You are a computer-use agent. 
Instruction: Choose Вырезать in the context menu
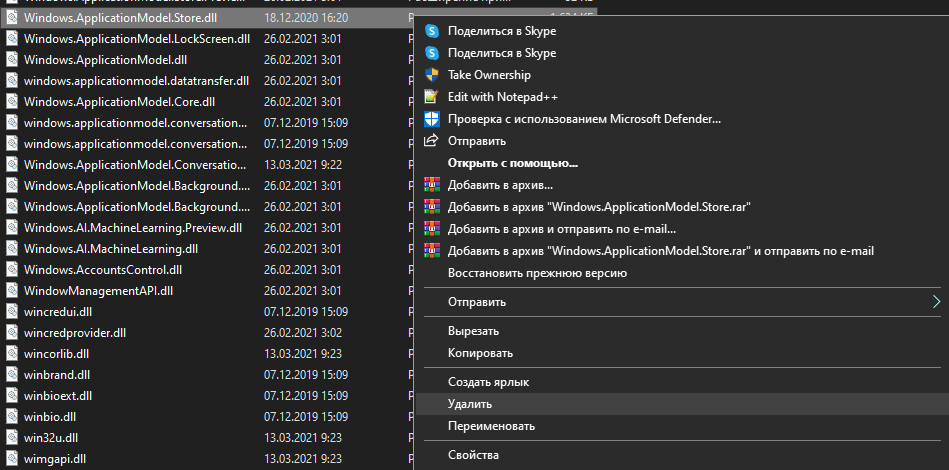point(473,331)
